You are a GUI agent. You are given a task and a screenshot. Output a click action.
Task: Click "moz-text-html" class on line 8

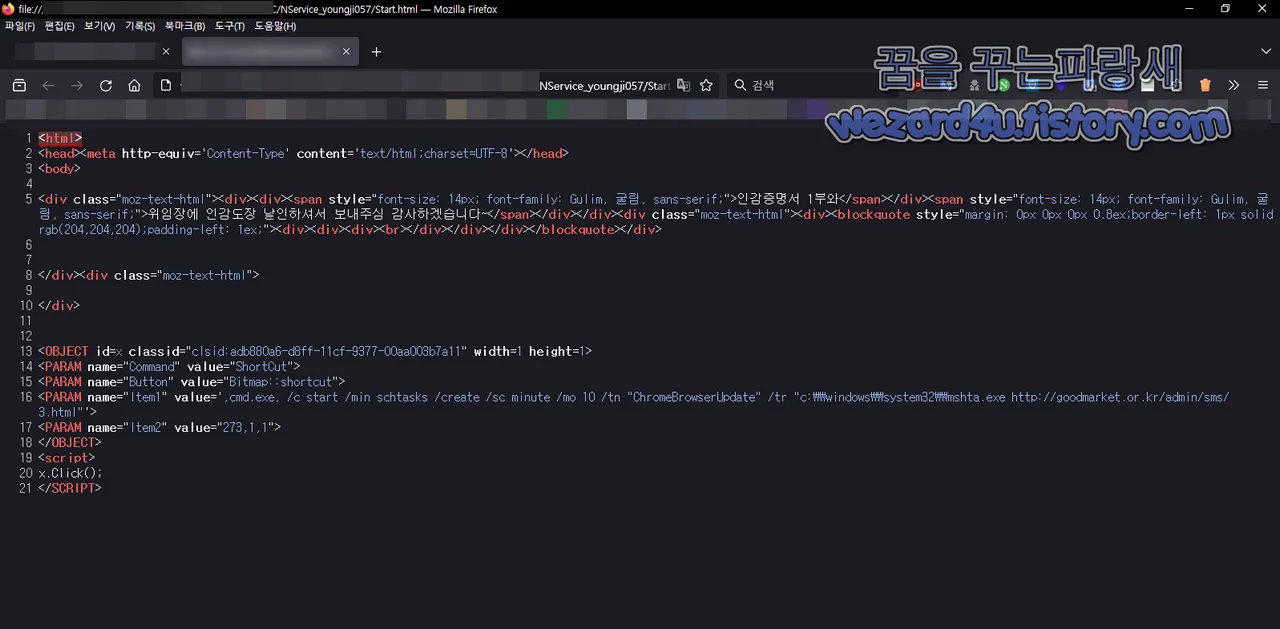(207, 274)
